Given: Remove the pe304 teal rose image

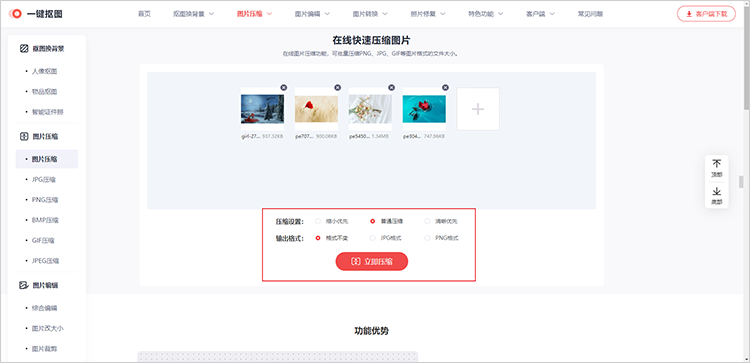Looking at the screenshot, I should pos(445,88).
